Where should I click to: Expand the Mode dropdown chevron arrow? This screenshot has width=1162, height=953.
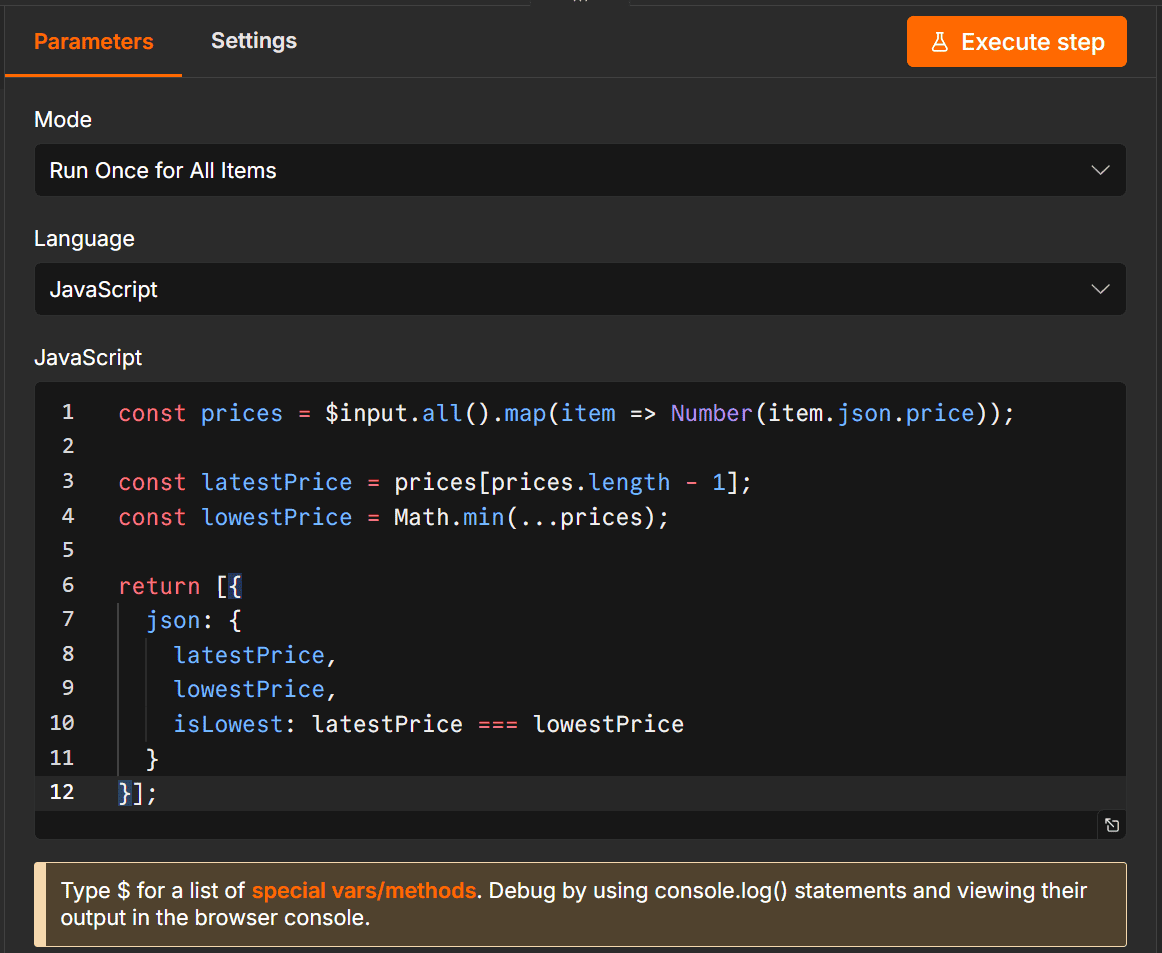(x=1100, y=170)
